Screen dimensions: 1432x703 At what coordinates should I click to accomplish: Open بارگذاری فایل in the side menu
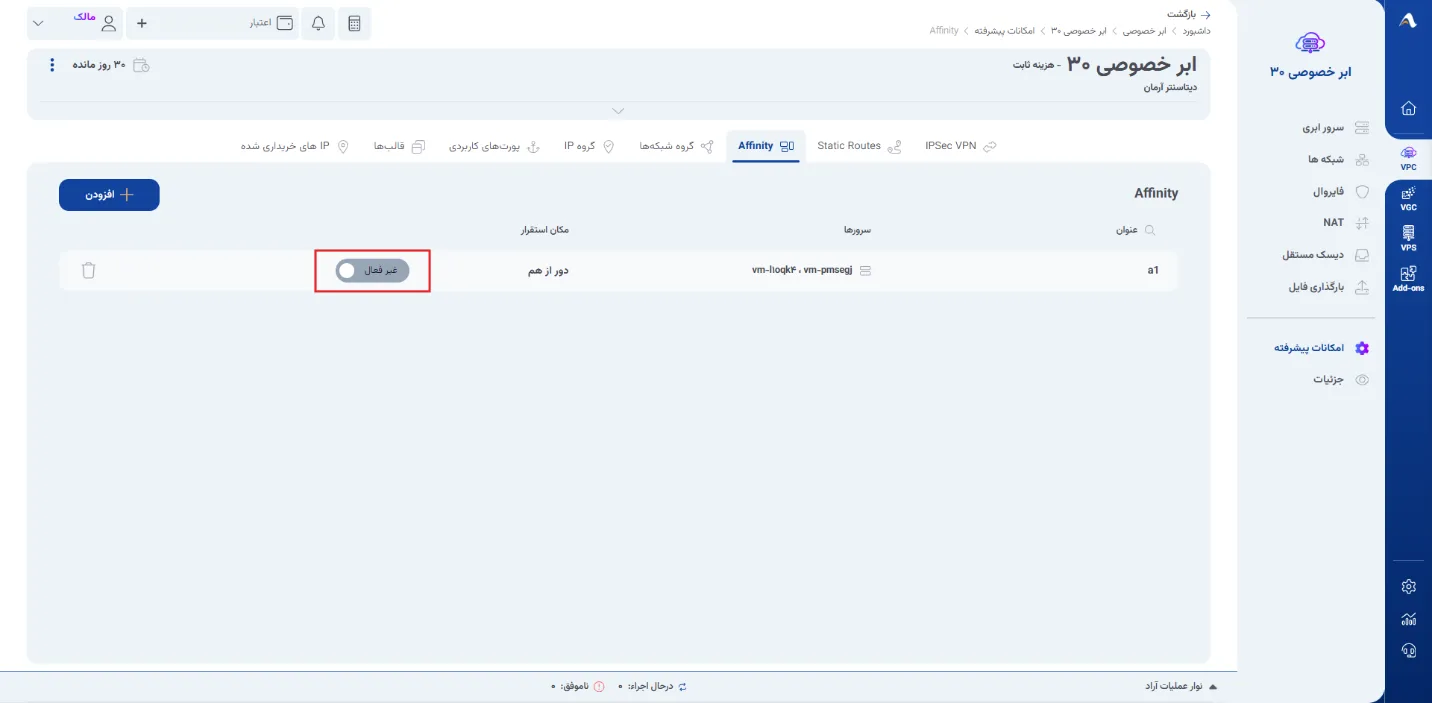pyautogui.click(x=1329, y=287)
